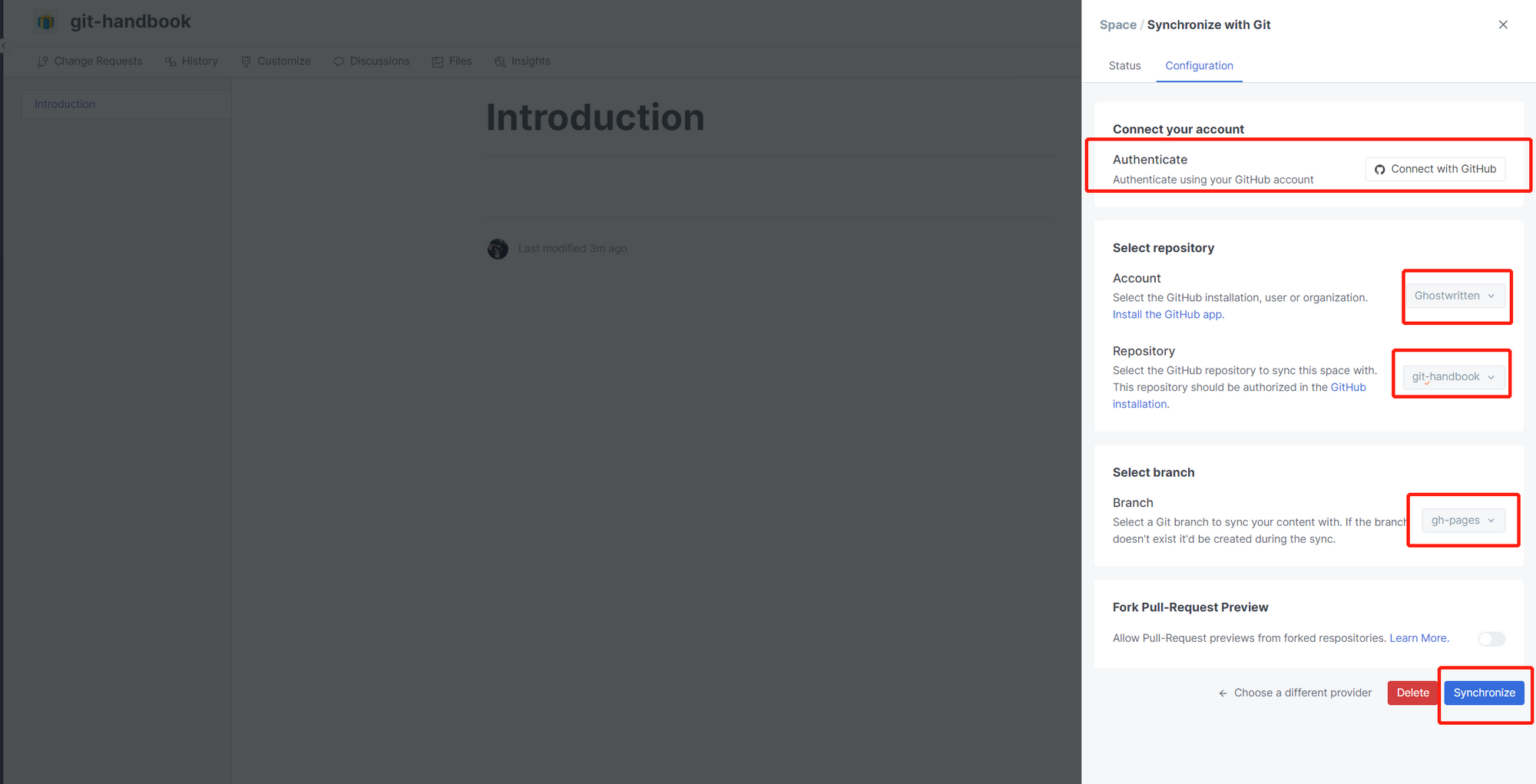Open the History tab

point(191,61)
